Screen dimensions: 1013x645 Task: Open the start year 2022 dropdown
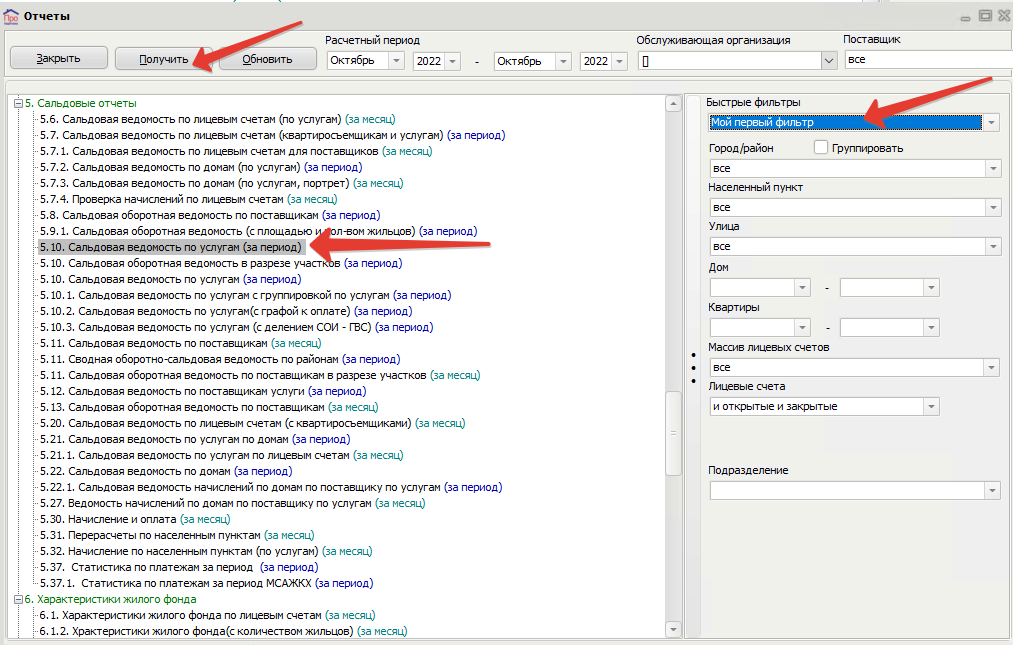point(452,61)
